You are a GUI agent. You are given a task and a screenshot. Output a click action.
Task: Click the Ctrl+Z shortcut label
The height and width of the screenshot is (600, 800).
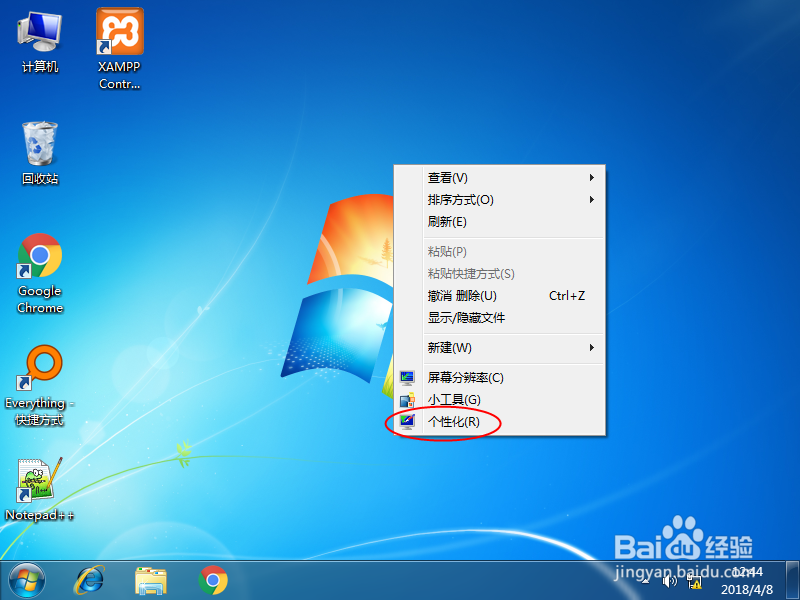tap(567, 295)
